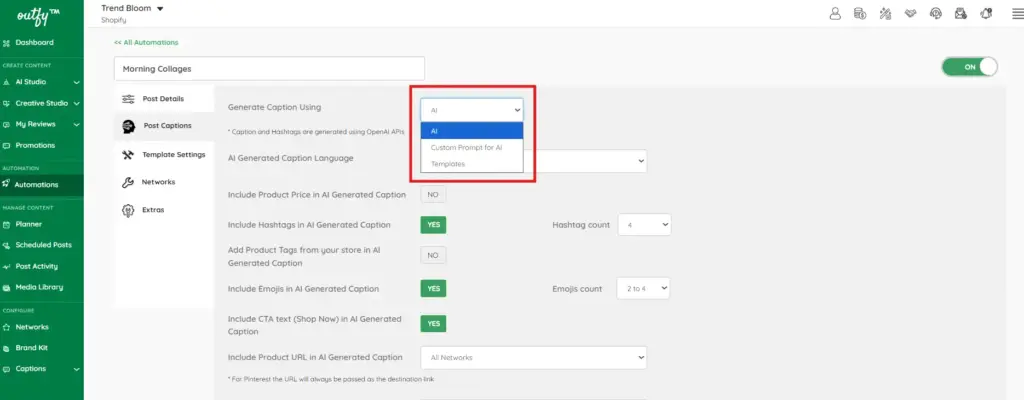Click the Automations rocket icon

click(x=7, y=185)
